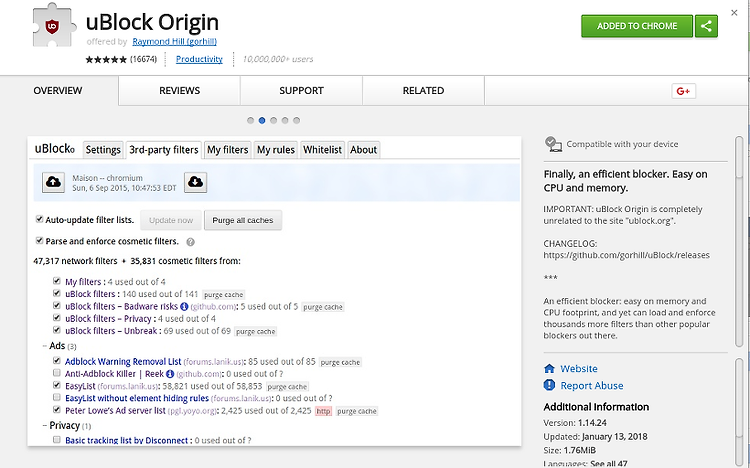Viewport: 750px width, 468px height.
Task: Switch to About tab
Action: [x=364, y=150]
